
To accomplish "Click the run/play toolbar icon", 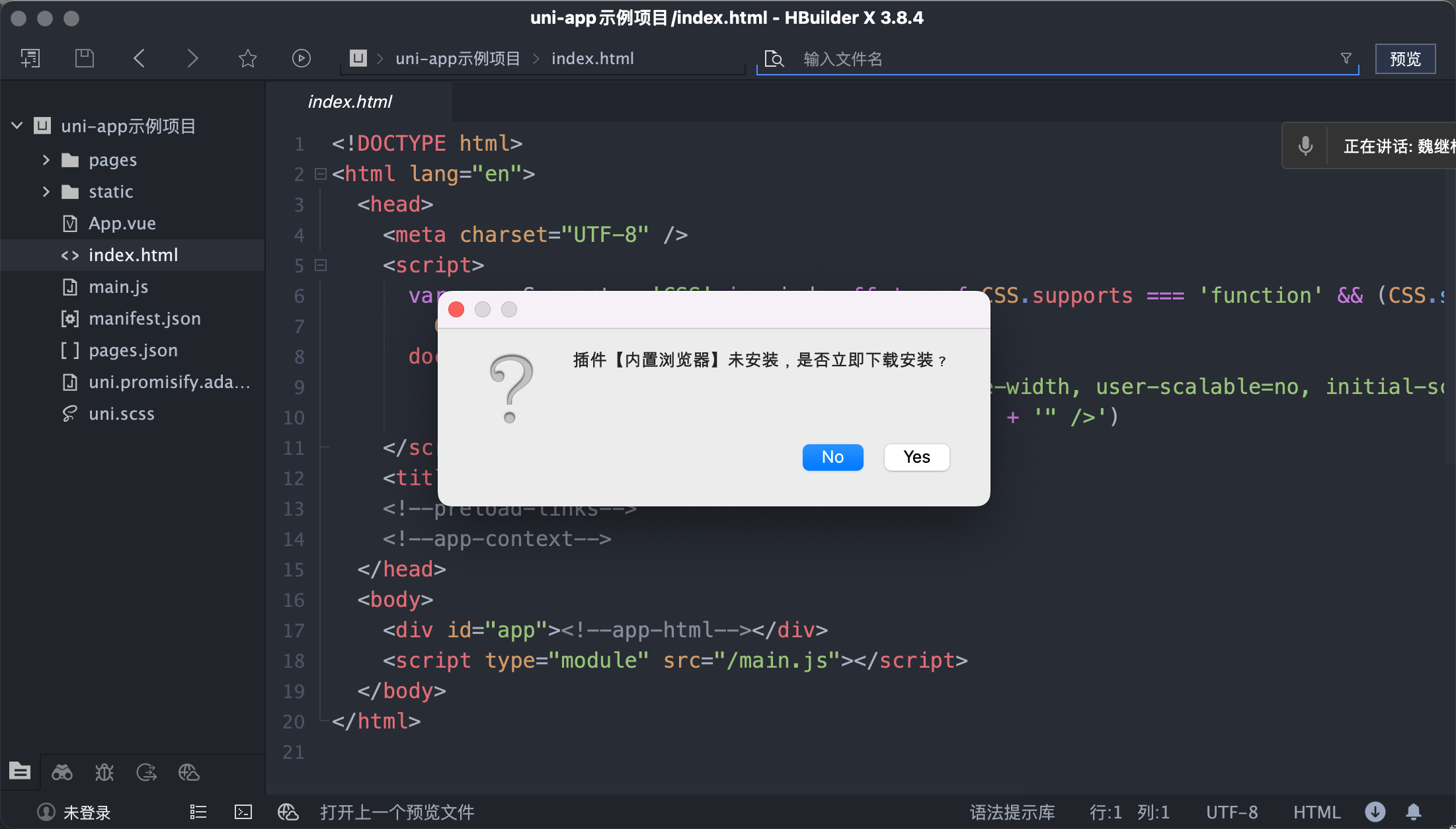I will (x=302, y=58).
